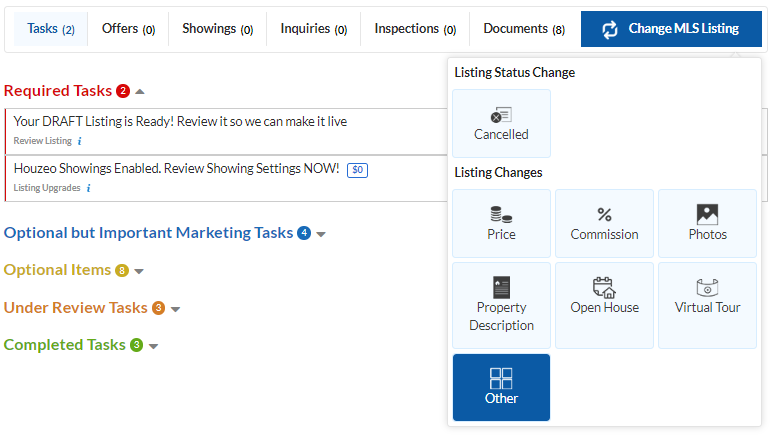Expand the Completed Tasks section

pos(153,346)
